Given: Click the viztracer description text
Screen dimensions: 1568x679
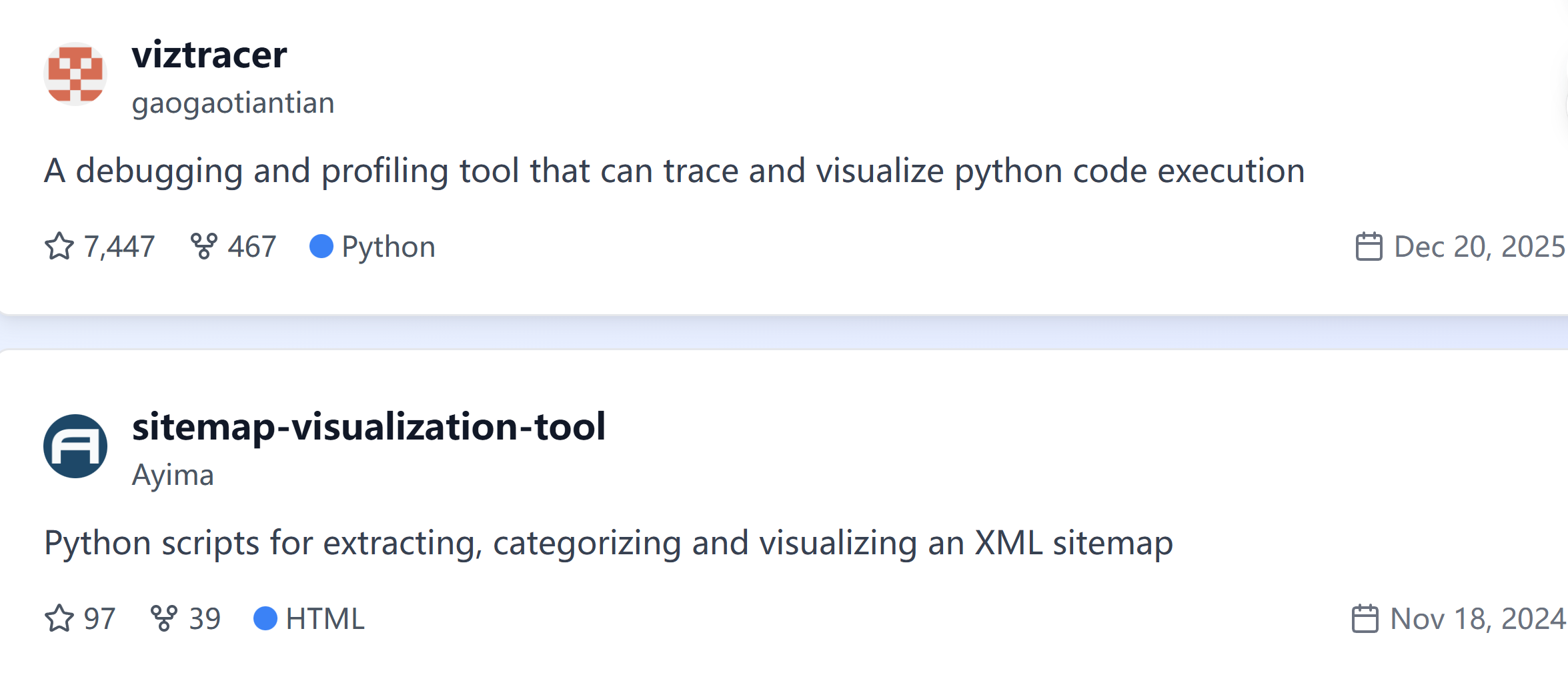Looking at the screenshot, I should [x=674, y=171].
